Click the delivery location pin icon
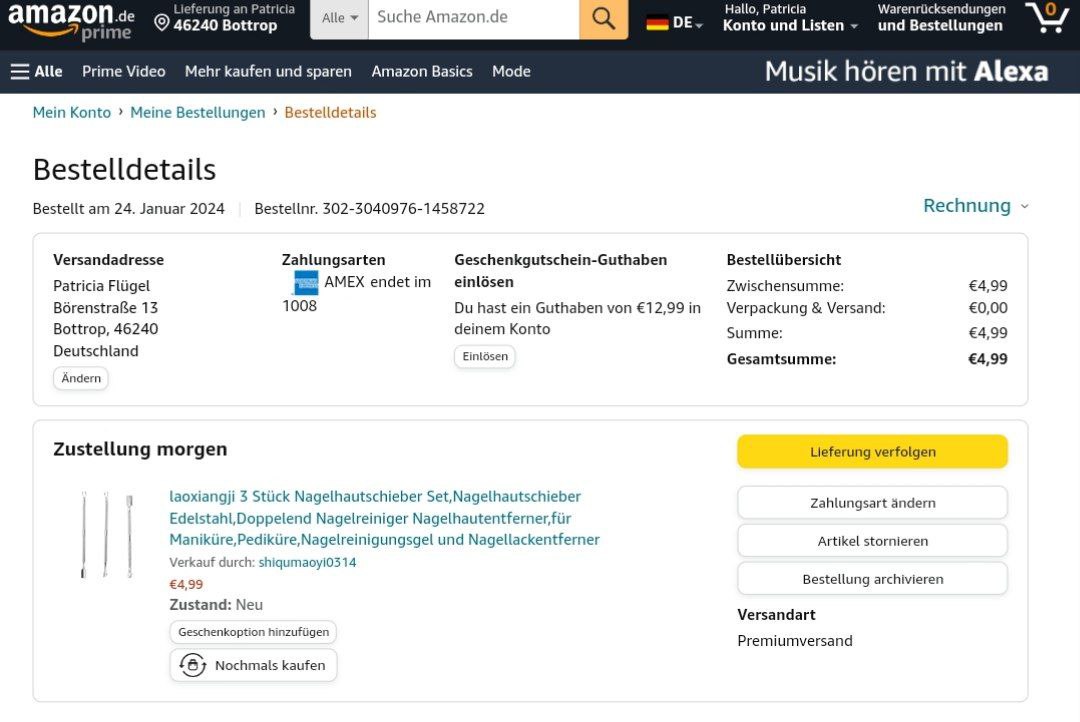 point(161,21)
